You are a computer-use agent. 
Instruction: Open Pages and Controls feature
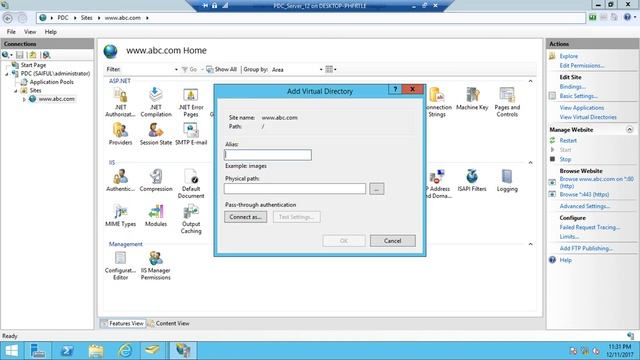[x=507, y=102]
